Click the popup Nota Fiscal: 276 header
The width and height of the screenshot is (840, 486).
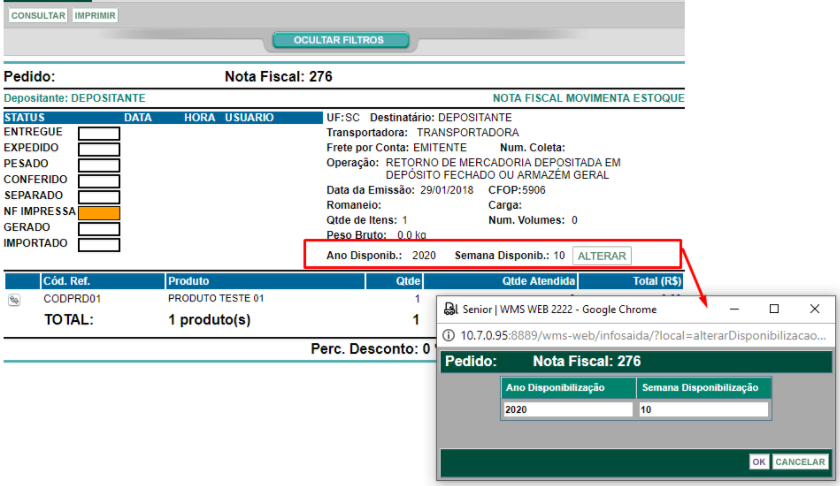pyautogui.click(x=587, y=361)
